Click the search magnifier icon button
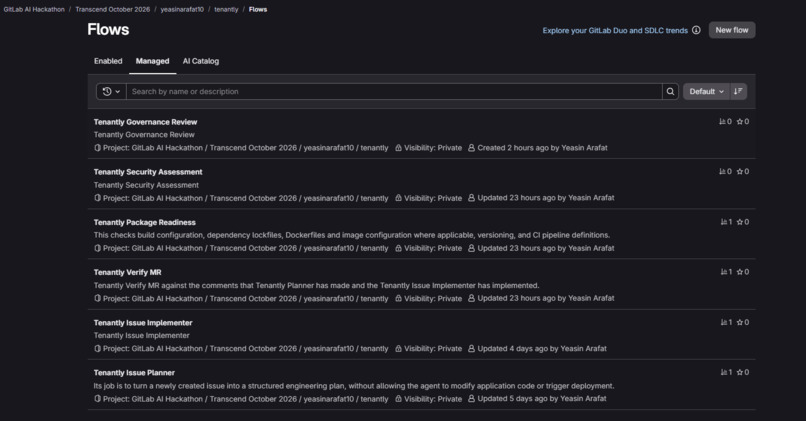The image size is (806, 421). (670, 91)
